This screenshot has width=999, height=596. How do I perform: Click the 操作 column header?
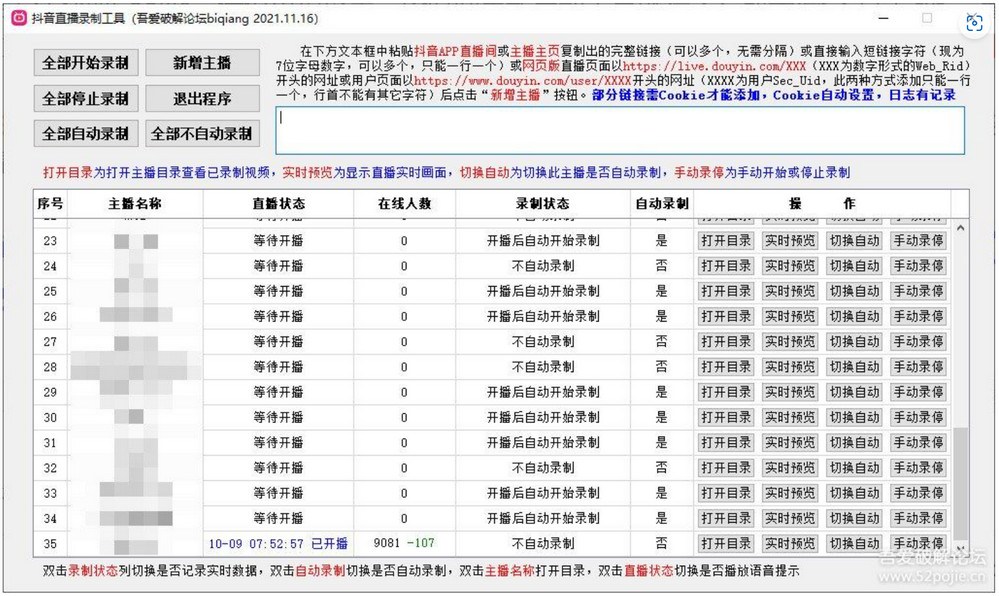(x=822, y=204)
